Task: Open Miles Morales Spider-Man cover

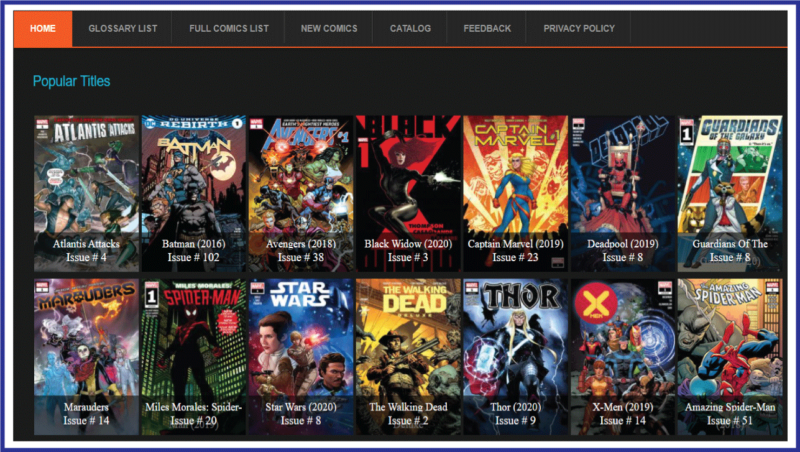Action: point(193,357)
